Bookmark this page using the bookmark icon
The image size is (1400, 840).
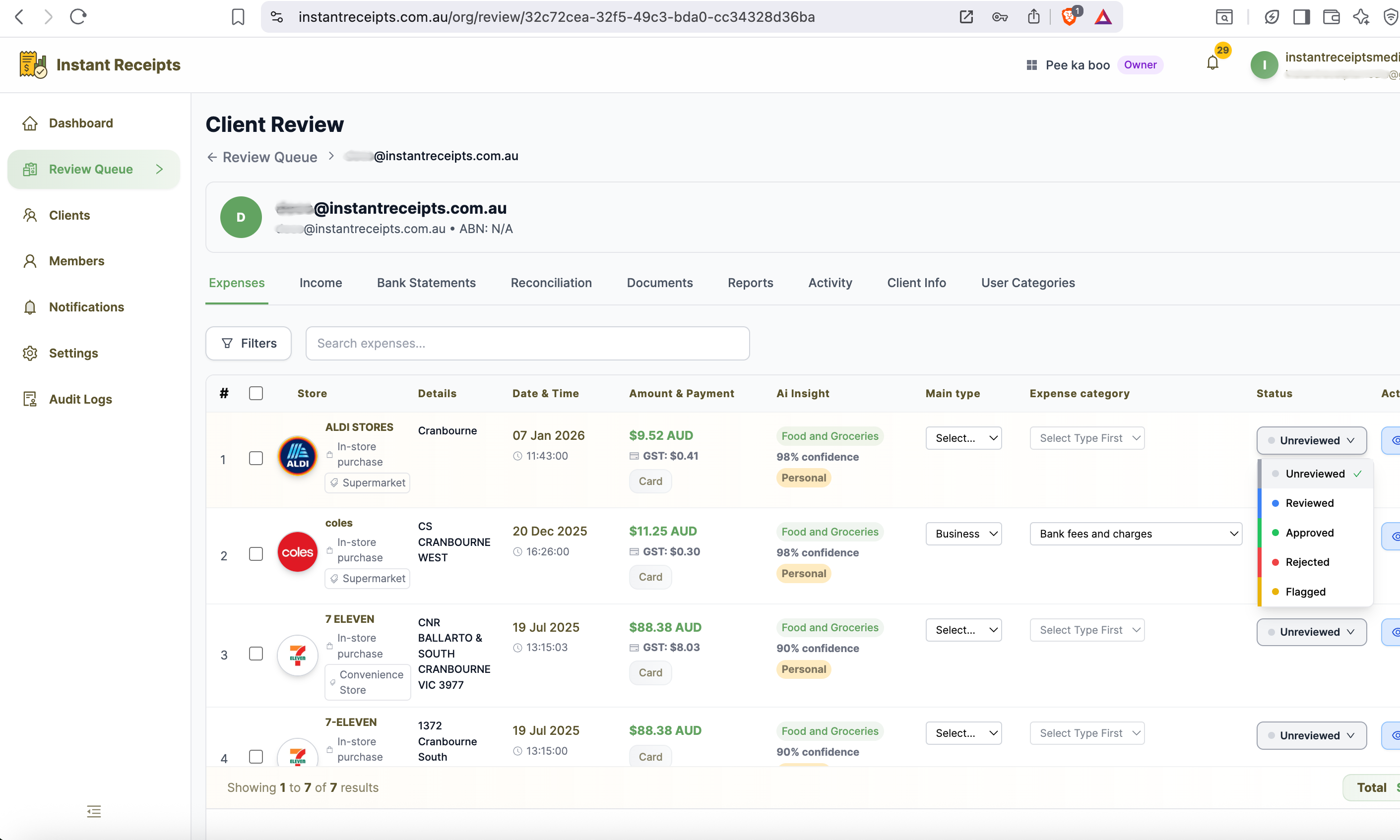238,17
